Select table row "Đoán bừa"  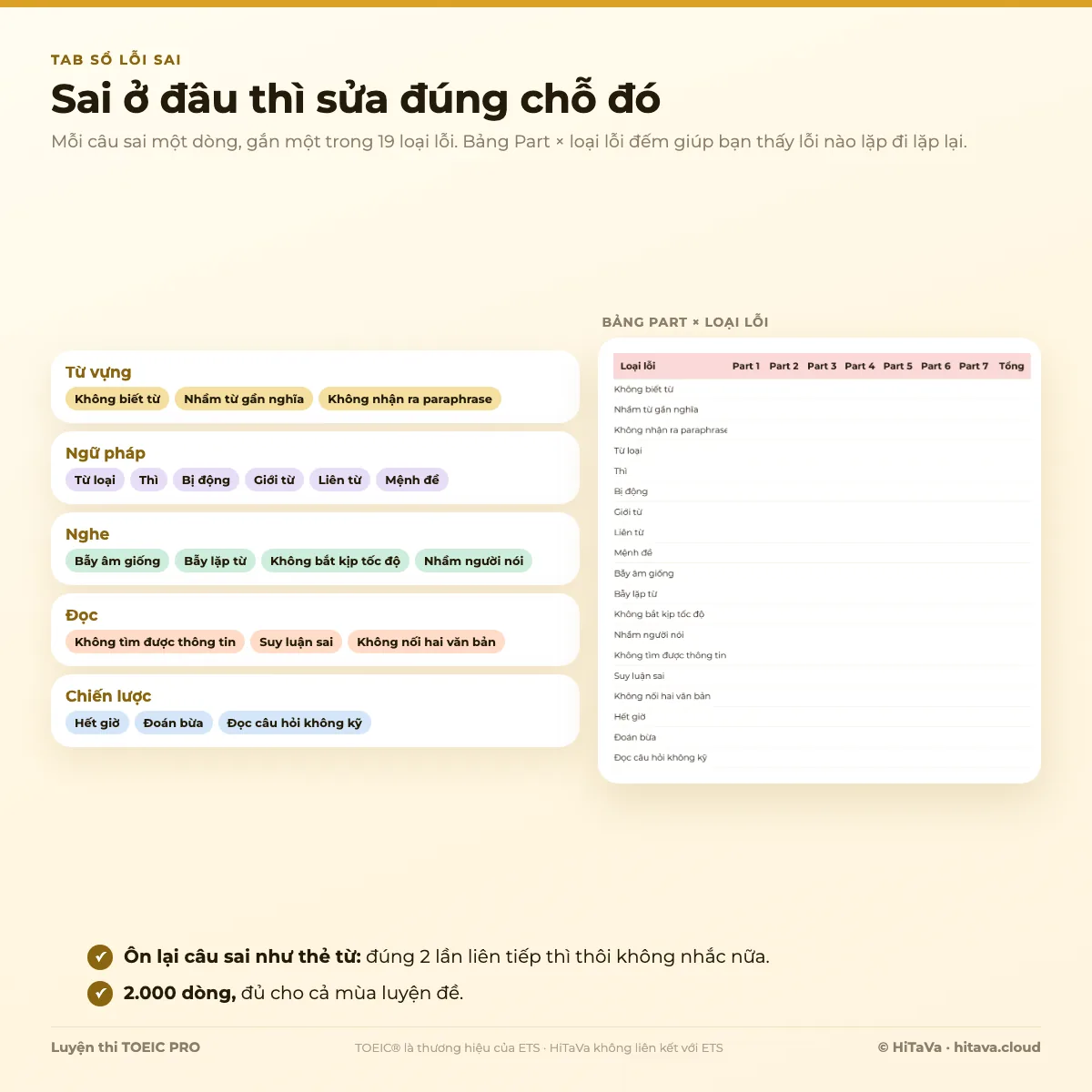(x=822, y=737)
